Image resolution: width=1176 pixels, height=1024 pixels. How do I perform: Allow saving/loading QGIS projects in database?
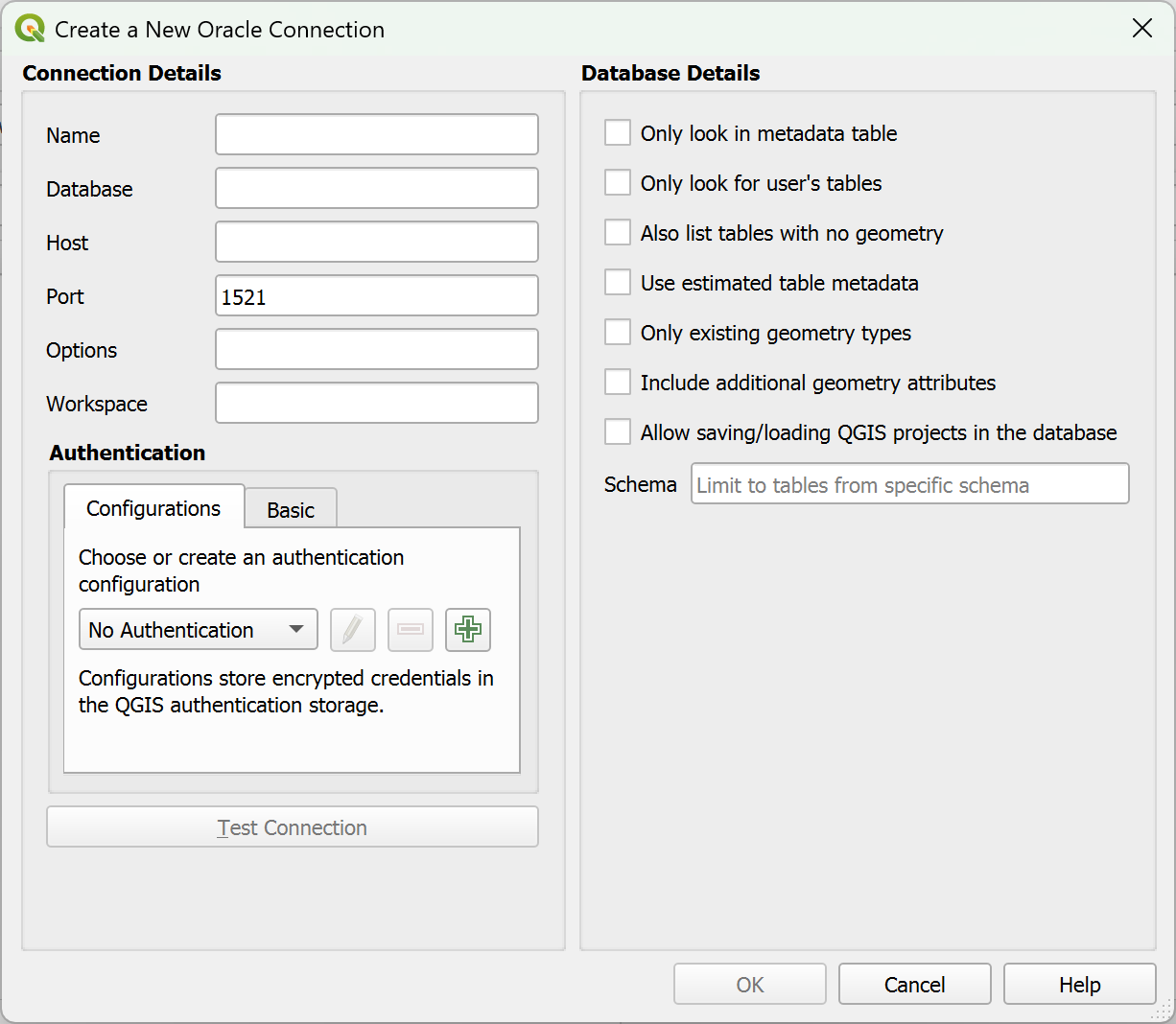tap(618, 432)
